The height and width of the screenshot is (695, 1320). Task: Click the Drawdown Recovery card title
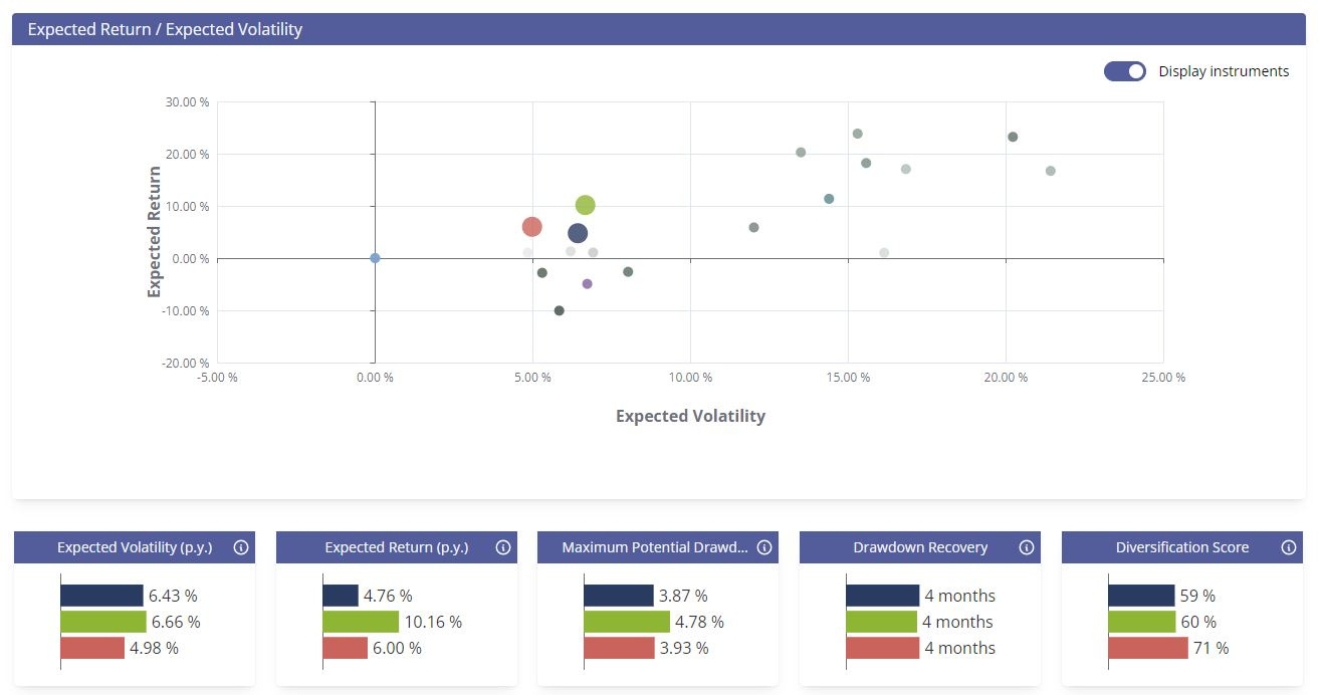919,547
